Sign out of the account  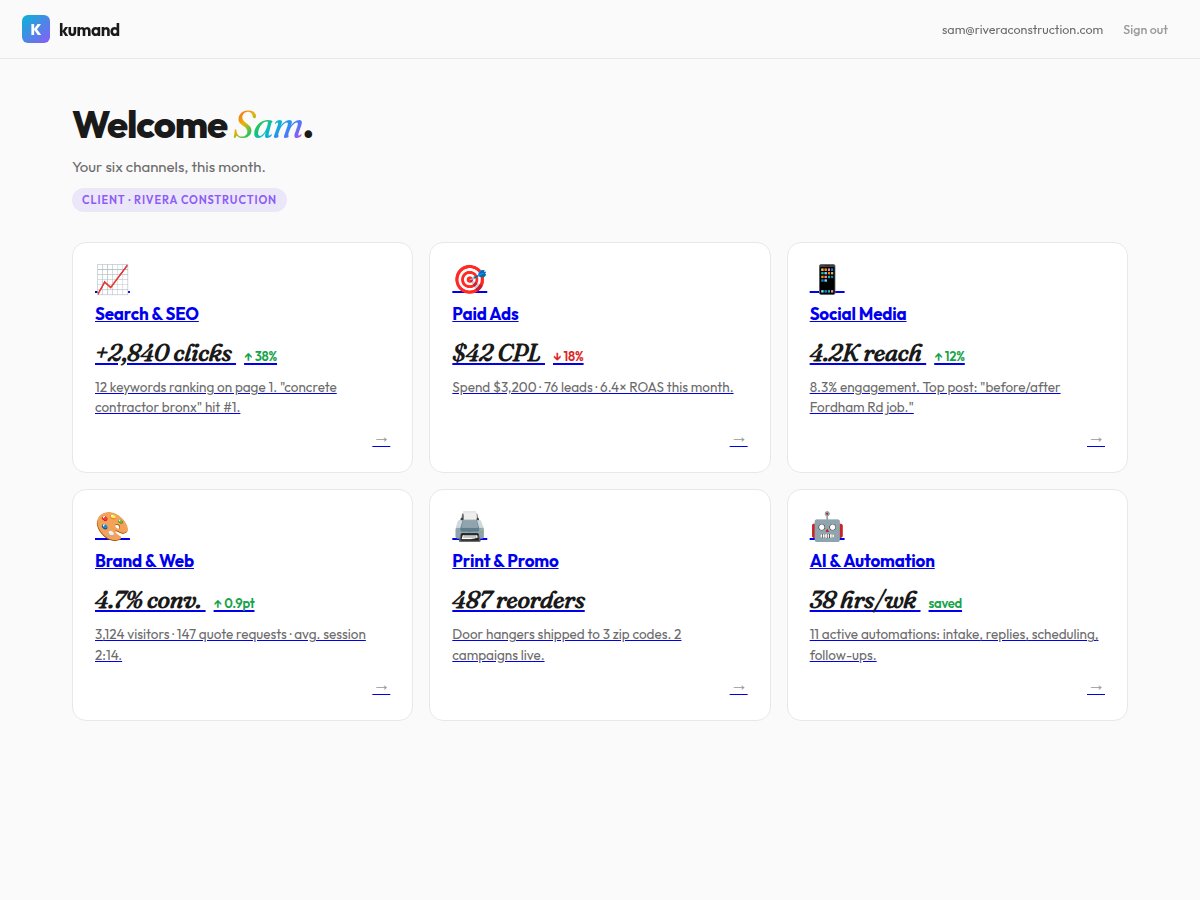1145,30
